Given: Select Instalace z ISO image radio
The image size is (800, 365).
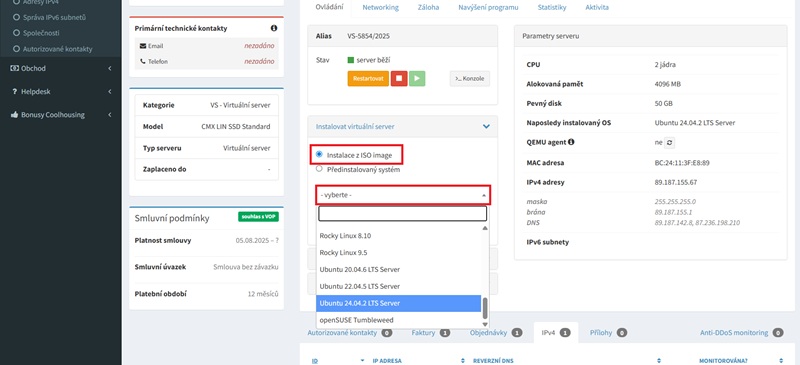Looking at the screenshot, I should pyautogui.click(x=319, y=154).
